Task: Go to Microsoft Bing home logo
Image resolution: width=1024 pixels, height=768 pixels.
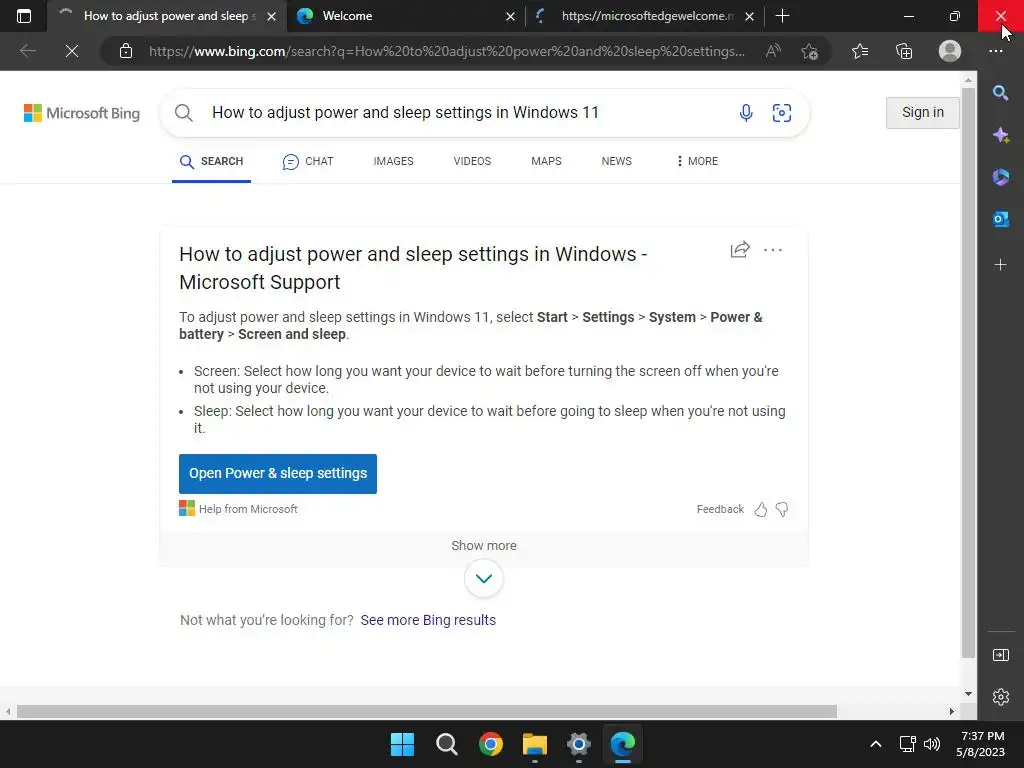Action: click(x=82, y=113)
